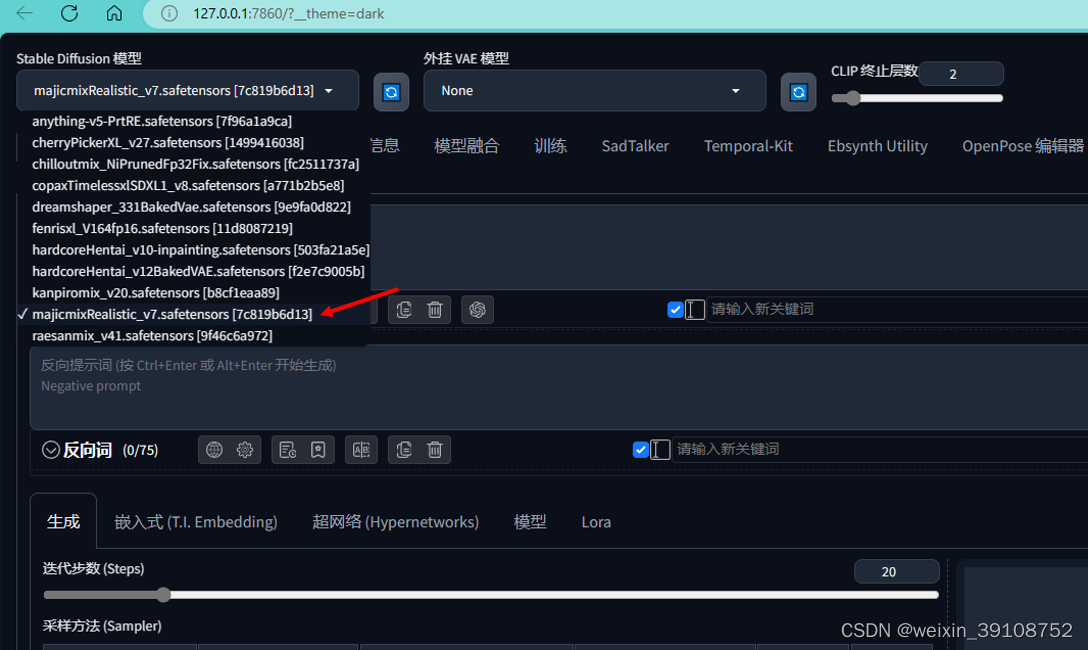Refresh the external VAE model list
Screen dimensions: 1088x650
click(x=799, y=92)
